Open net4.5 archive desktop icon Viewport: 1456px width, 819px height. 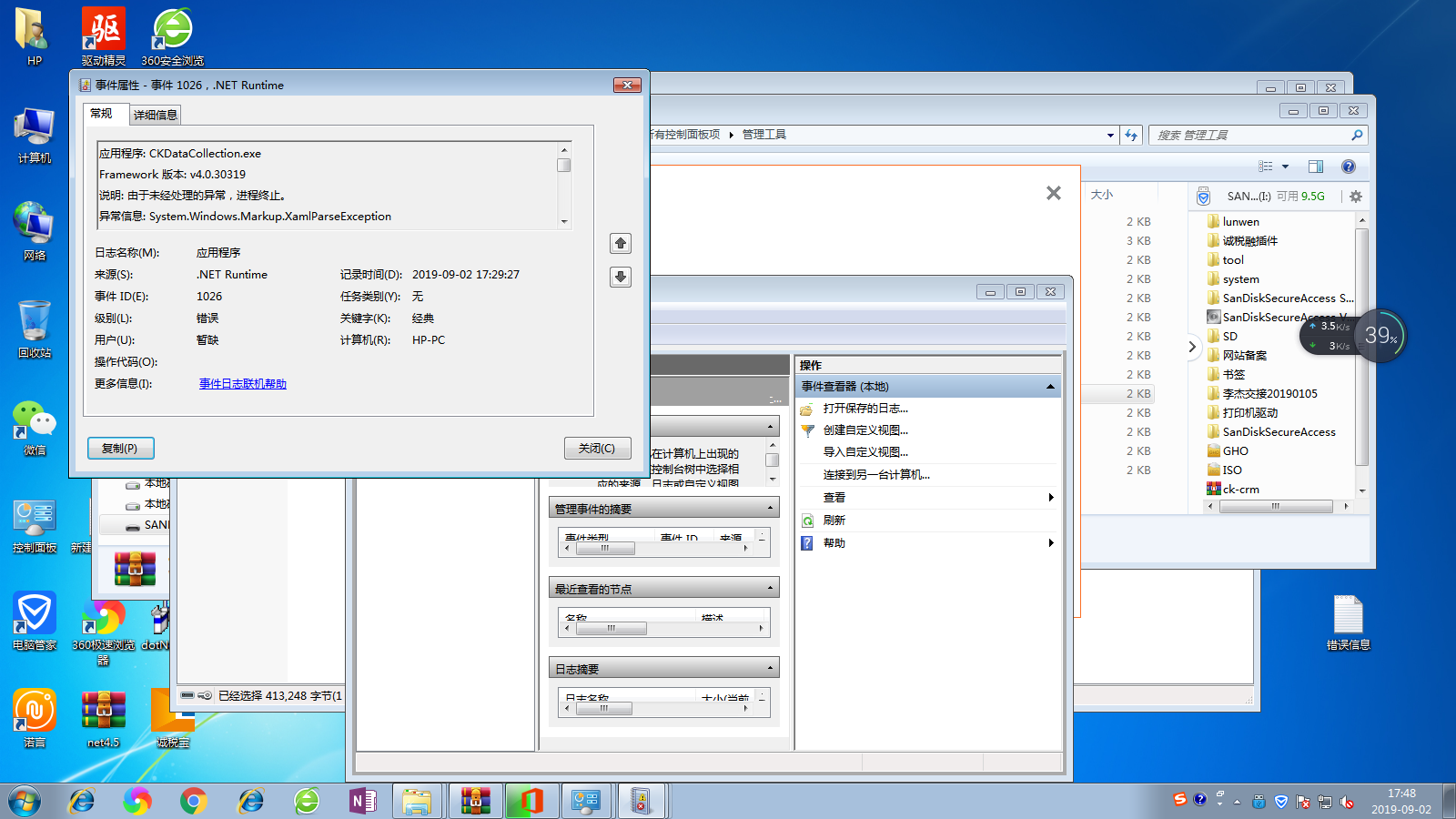click(104, 718)
